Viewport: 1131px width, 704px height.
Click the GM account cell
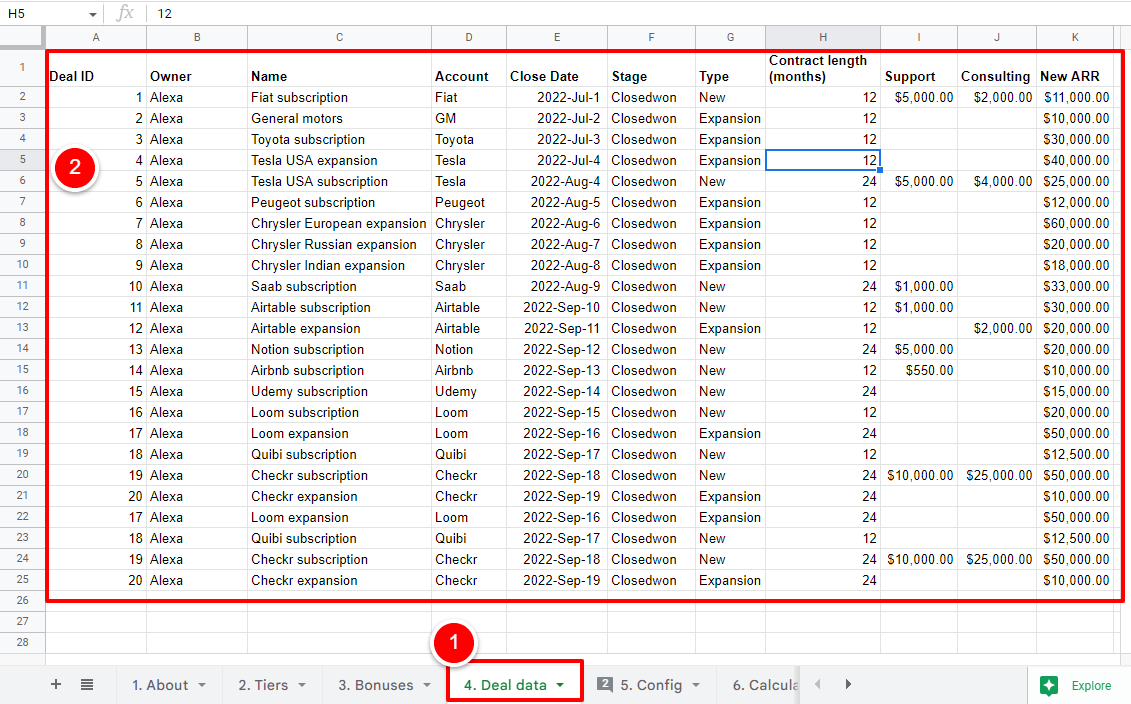click(469, 118)
